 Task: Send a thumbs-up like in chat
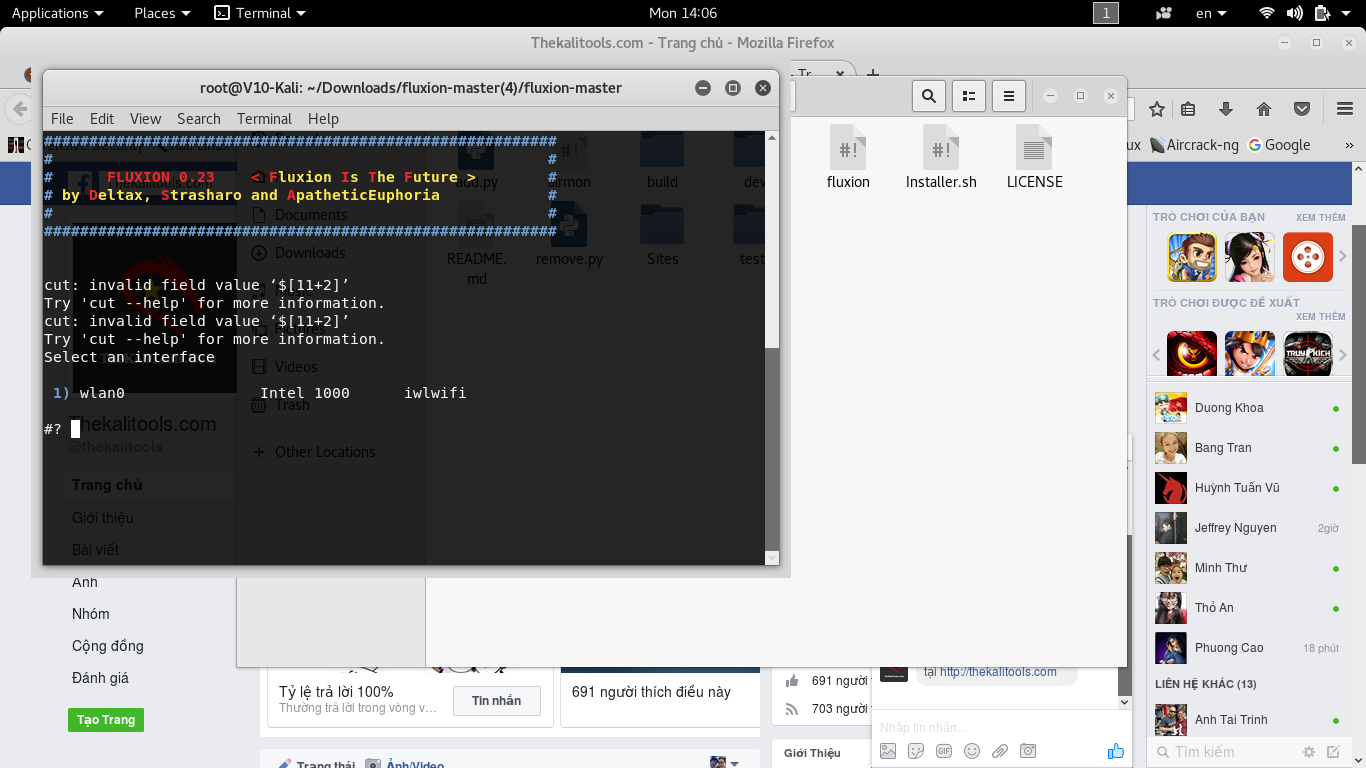click(x=1116, y=751)
